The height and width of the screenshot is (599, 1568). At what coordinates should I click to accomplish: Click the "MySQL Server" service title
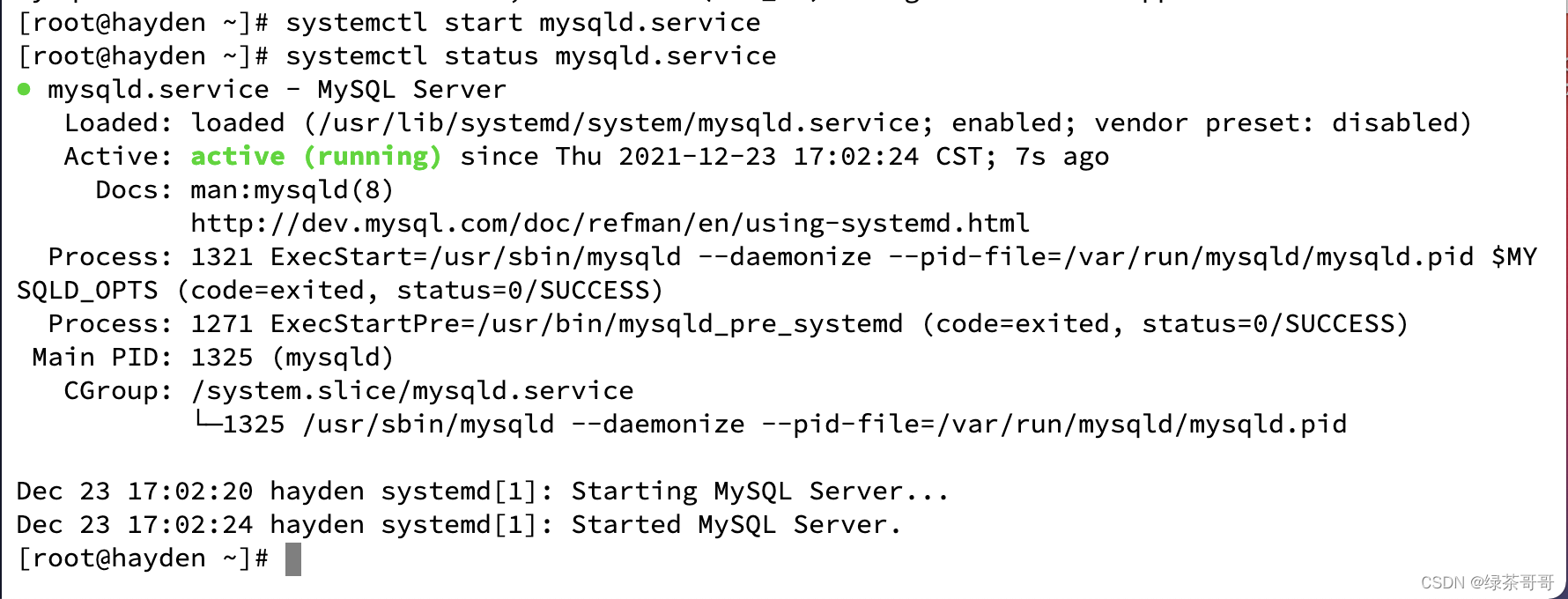point(411,90)
